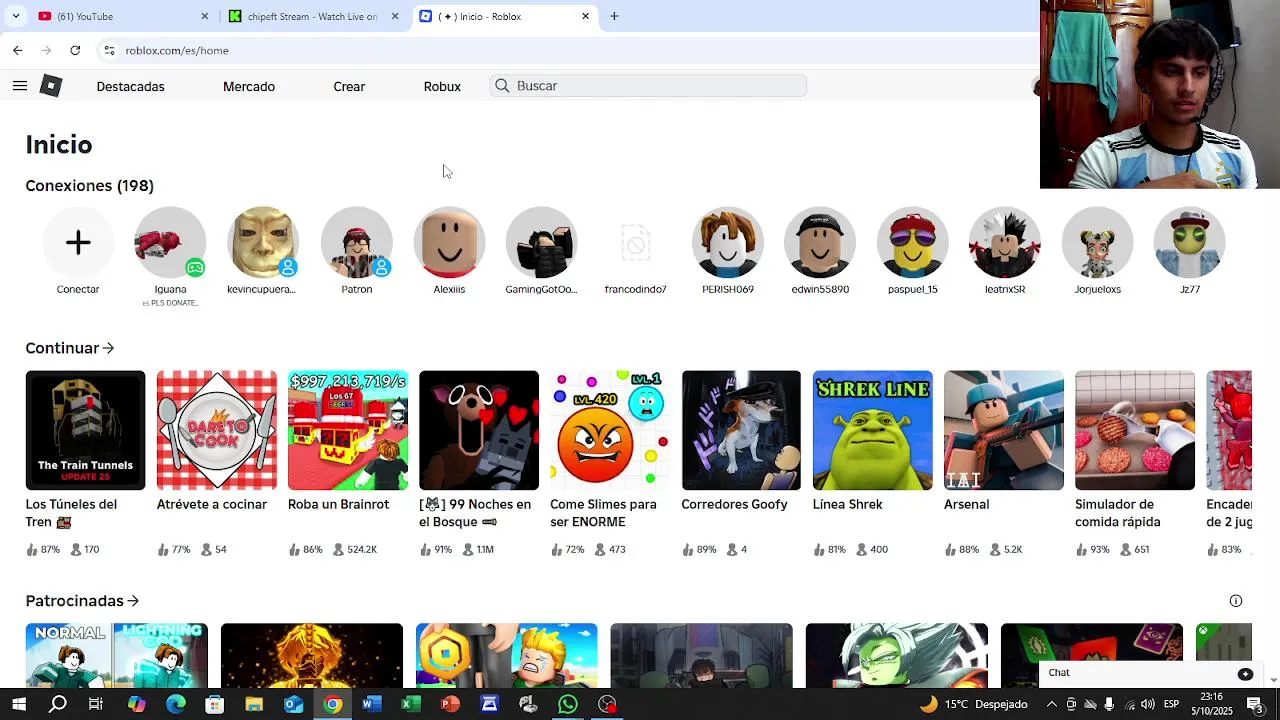1280x720 pixels.
Task: Open the Shrek Line game
Action: point(873,430)
